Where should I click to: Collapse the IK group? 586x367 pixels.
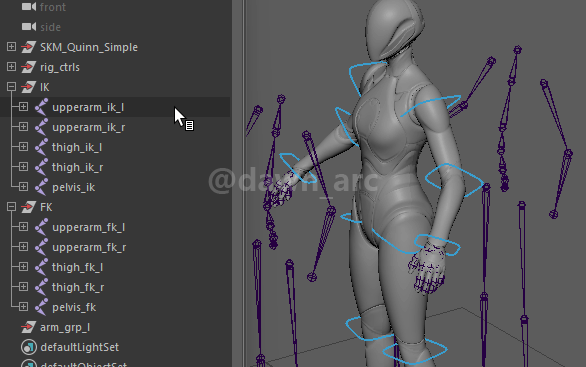pyautogui.click(x=11, y=87)
